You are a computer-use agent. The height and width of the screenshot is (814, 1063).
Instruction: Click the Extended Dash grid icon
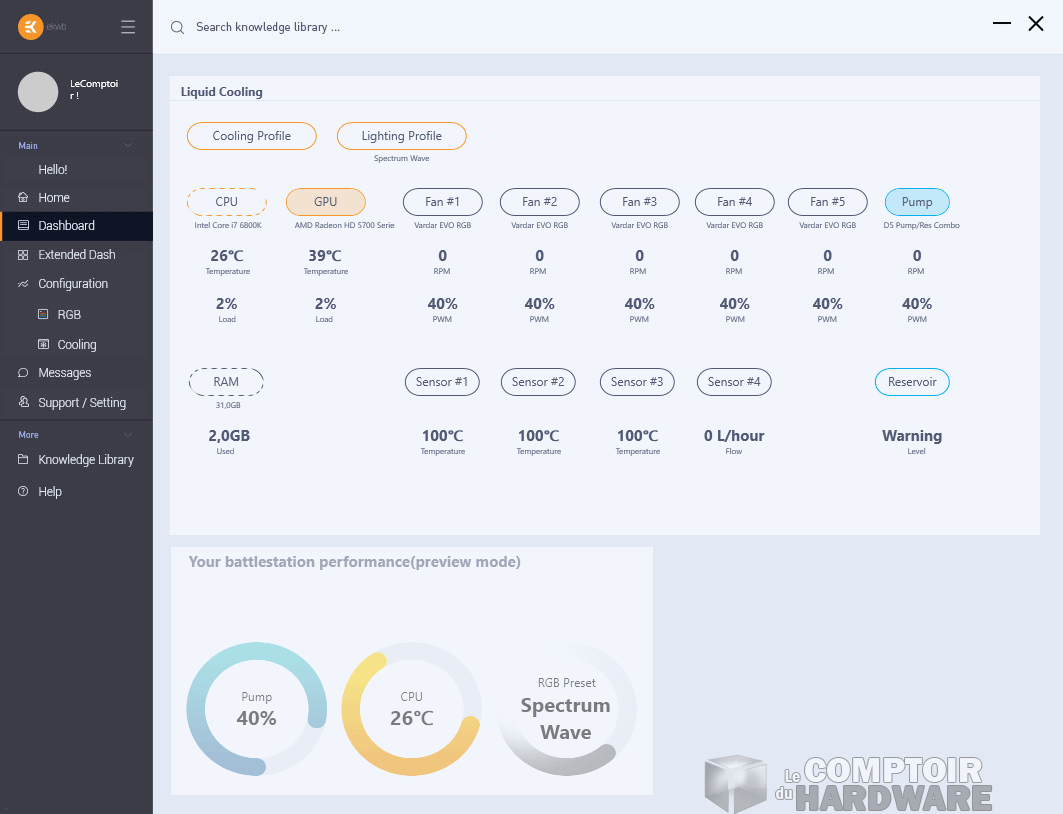pos(24,255)
